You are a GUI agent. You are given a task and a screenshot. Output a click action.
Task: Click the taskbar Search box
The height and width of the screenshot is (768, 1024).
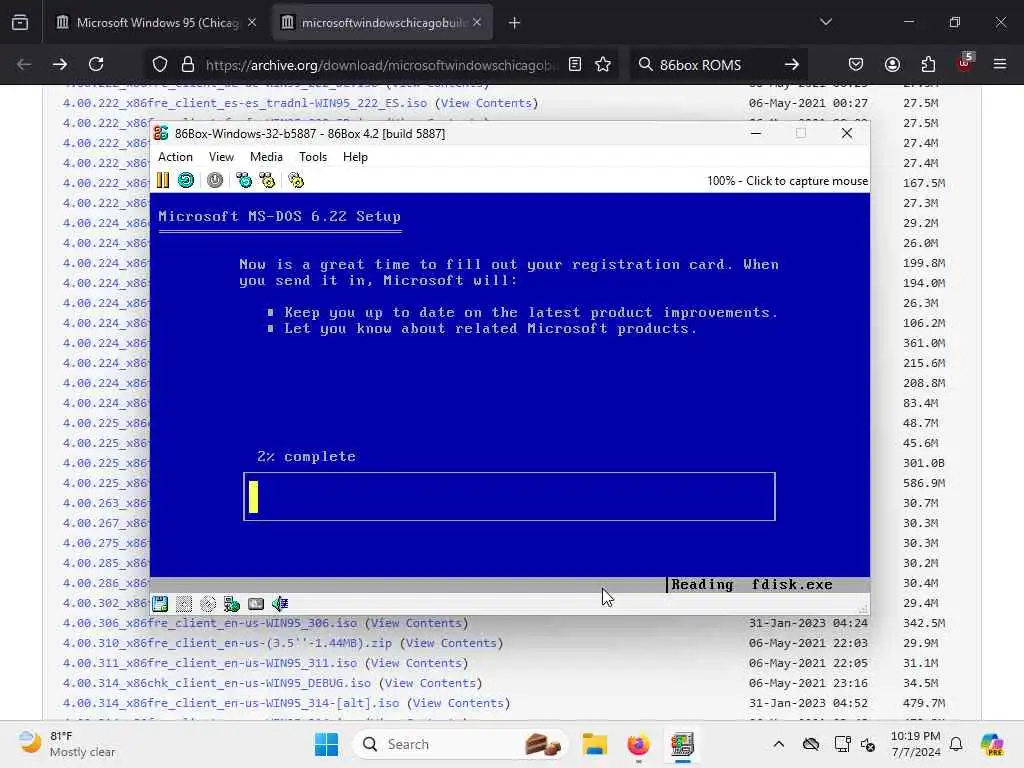[460, 744]
